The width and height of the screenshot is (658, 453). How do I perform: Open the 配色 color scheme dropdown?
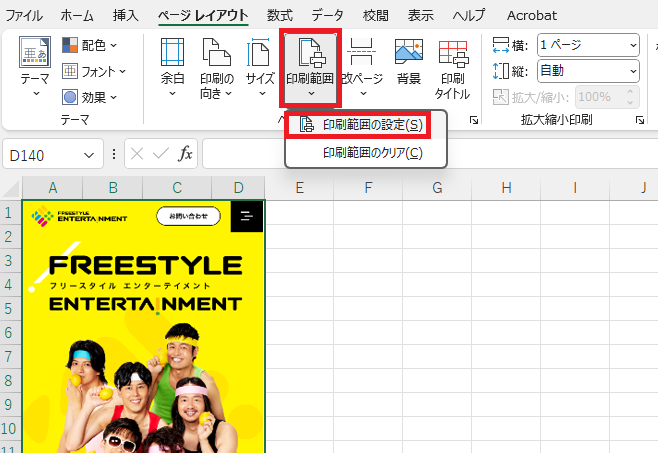click(x=89, y=45)
